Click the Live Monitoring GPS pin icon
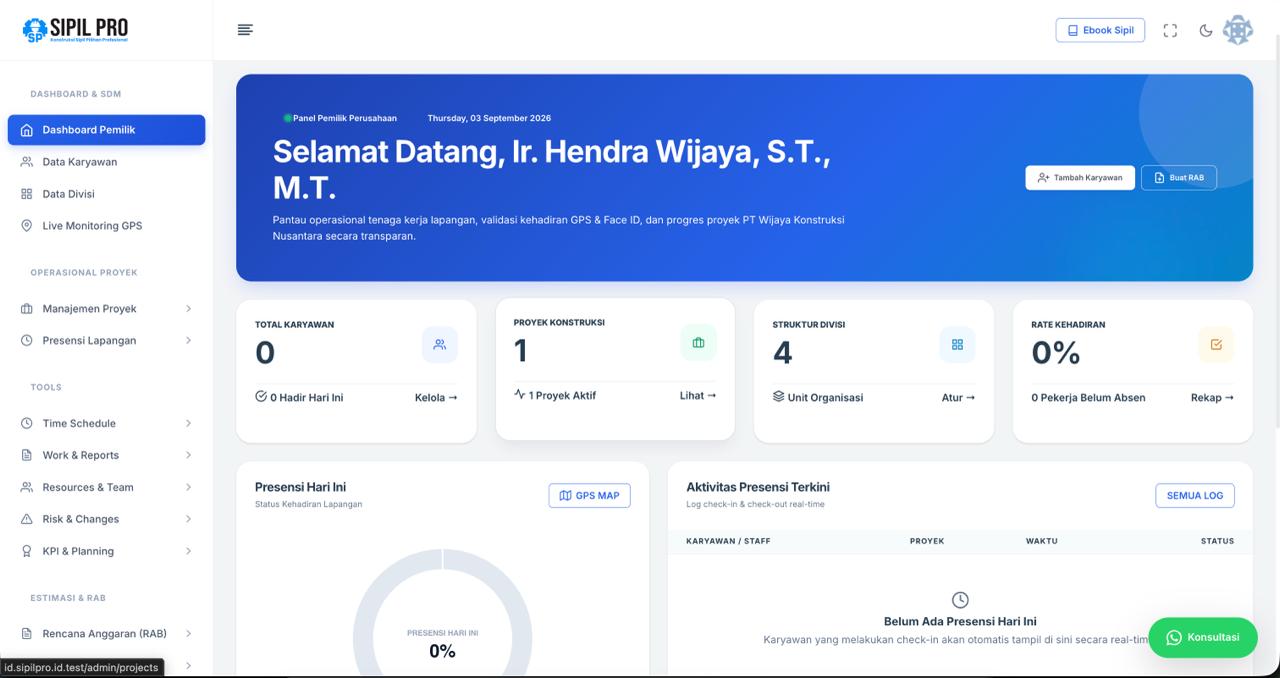1280x678 pixels. 27,226
